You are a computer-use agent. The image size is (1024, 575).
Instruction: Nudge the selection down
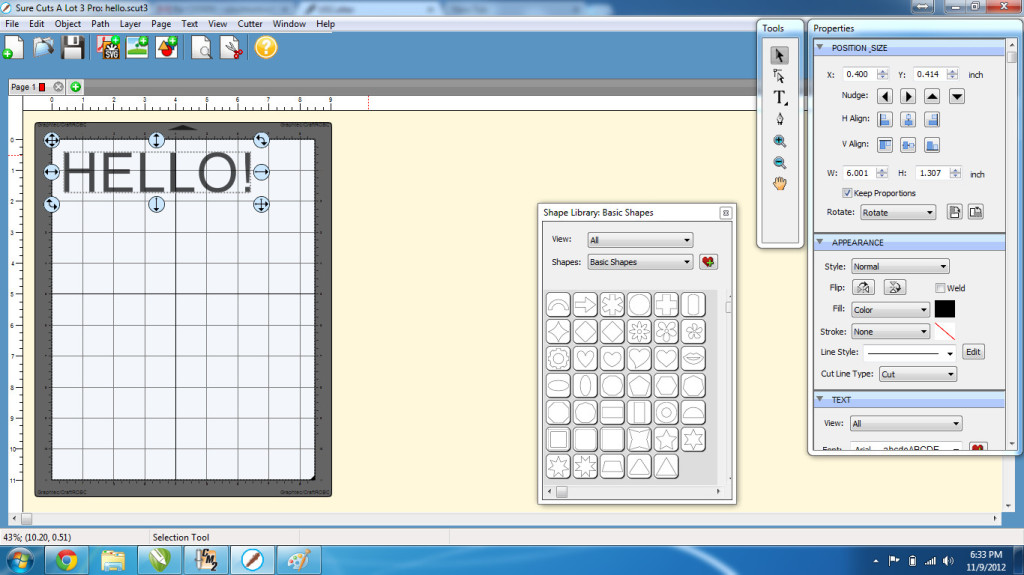point(957,97)
